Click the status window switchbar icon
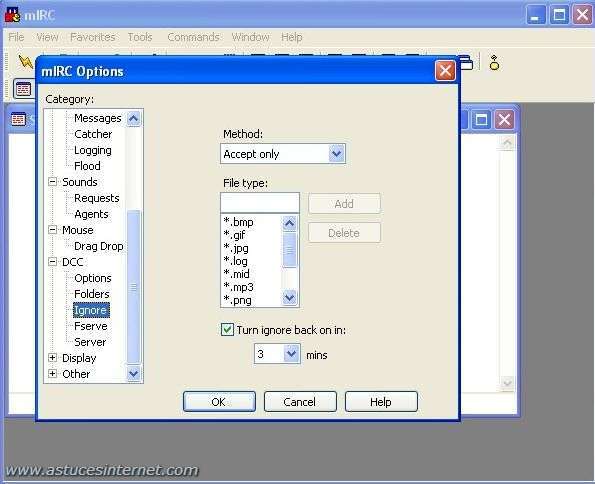595x484 pixels. point(23,89)
